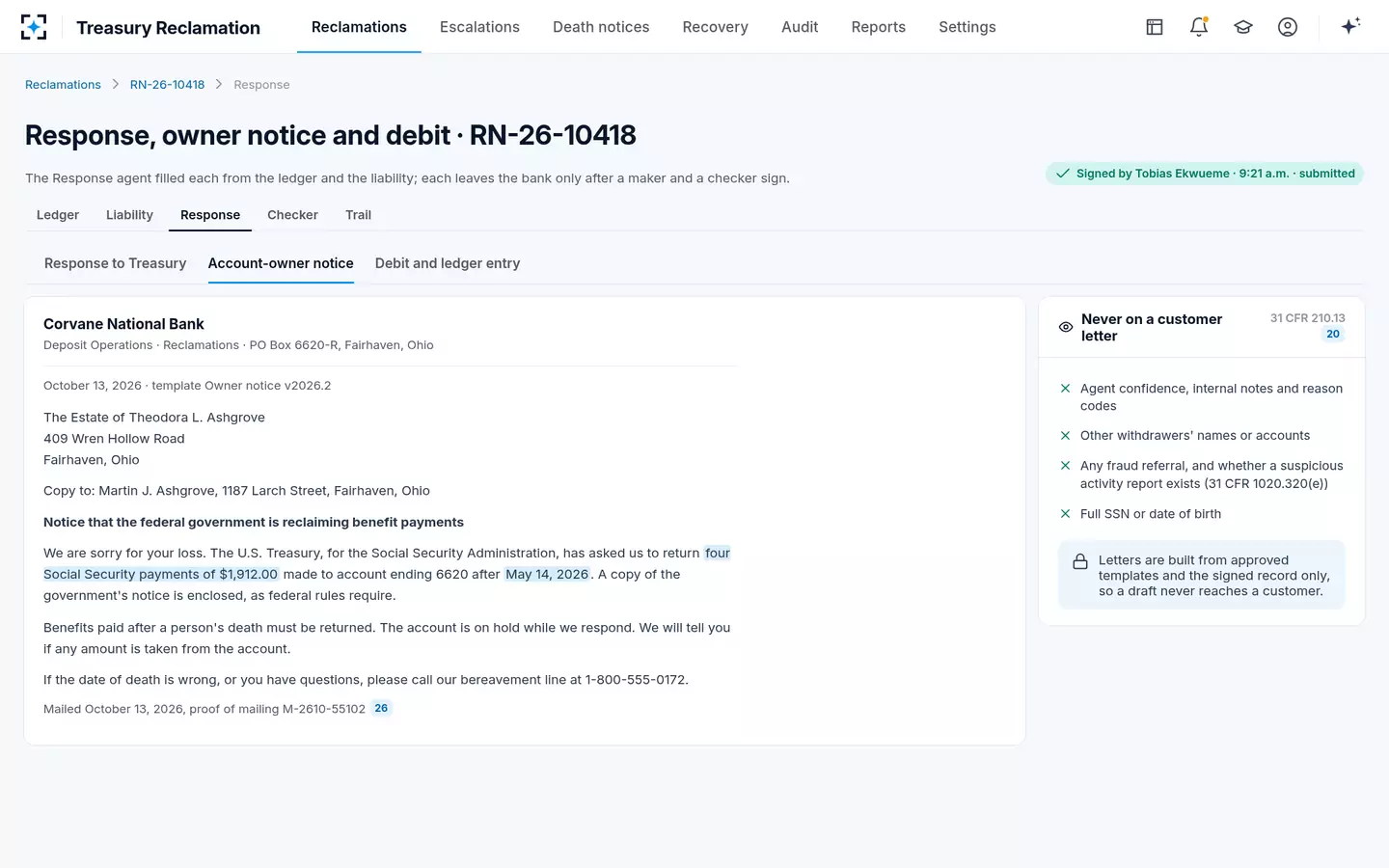Open the notifications bell

pyautogui.click(x=1199, y=27)
